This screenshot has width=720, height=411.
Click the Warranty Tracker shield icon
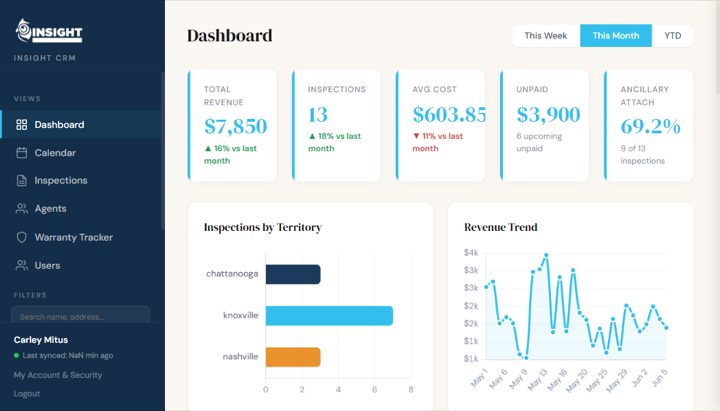pos(22,237)
